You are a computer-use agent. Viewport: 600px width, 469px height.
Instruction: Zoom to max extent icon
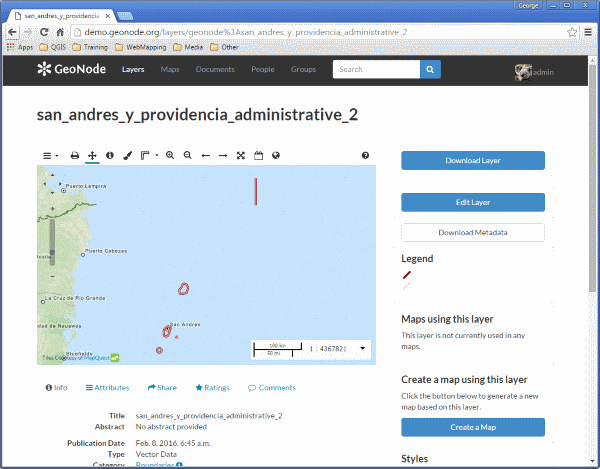coord(241,155)
